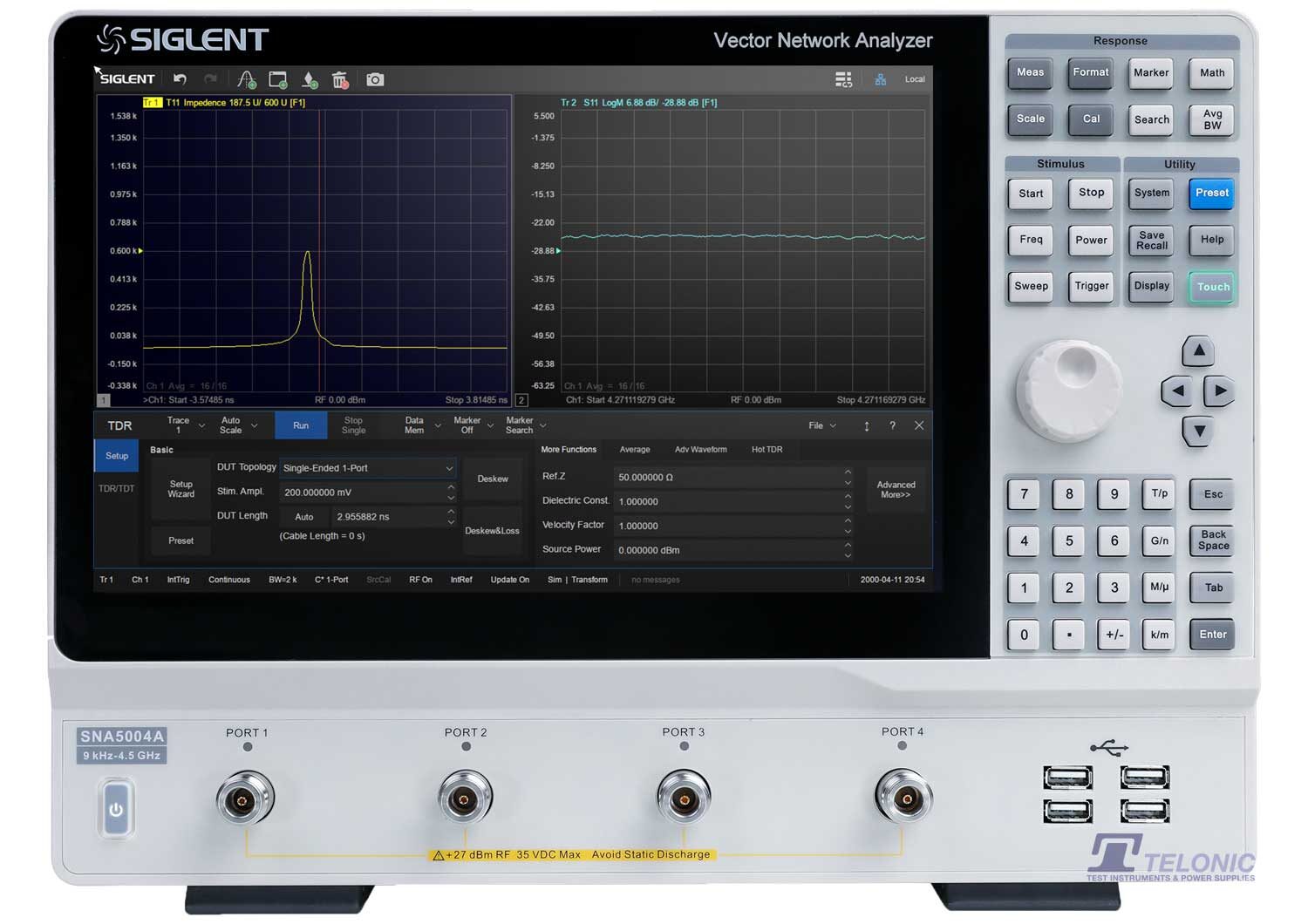
Task: Close the TDR panel with X
Action: [x=919, y=425]
